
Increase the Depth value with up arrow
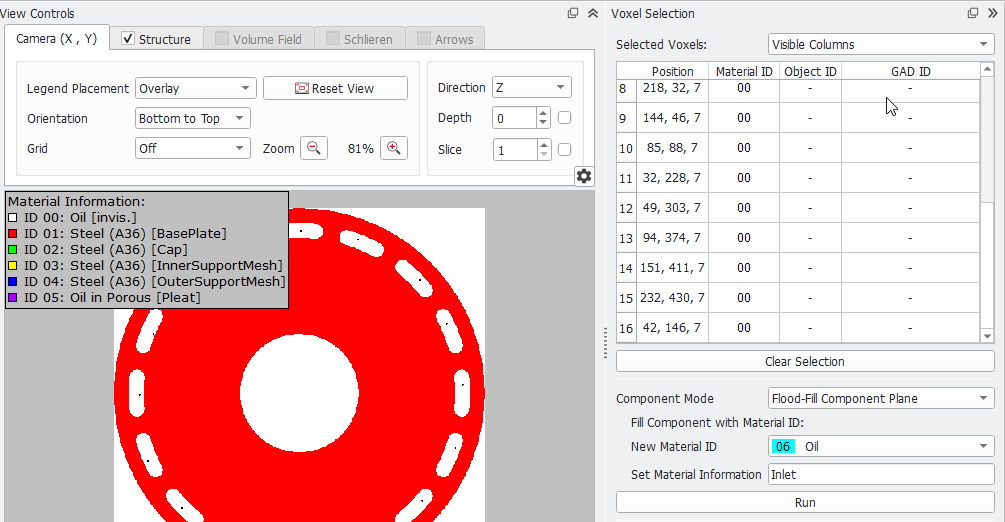coord(544,113)
